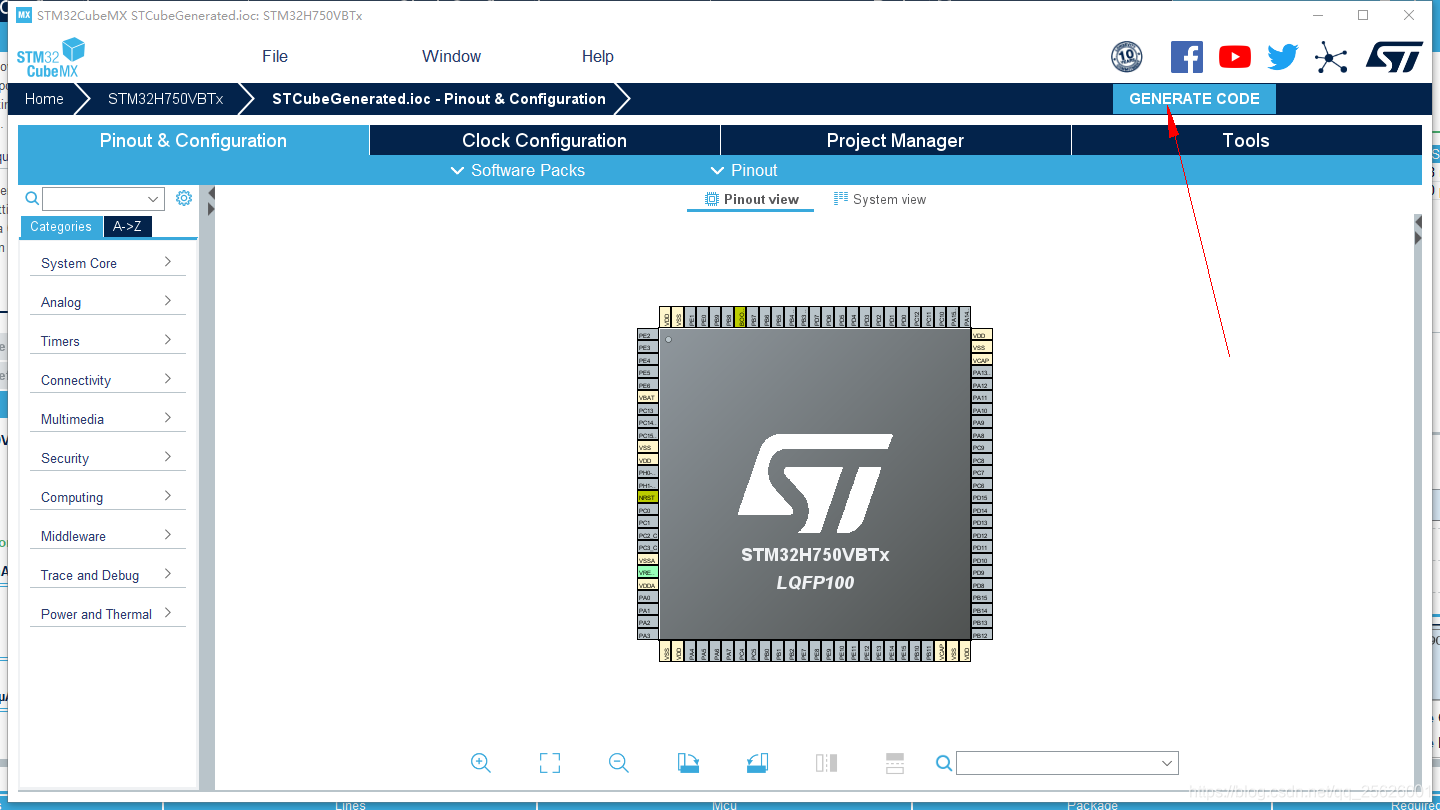This screenshot has width=1440, height=810.
Task: Click the STM32H750VBTx breadcrumb
Action: click(166, 99)
